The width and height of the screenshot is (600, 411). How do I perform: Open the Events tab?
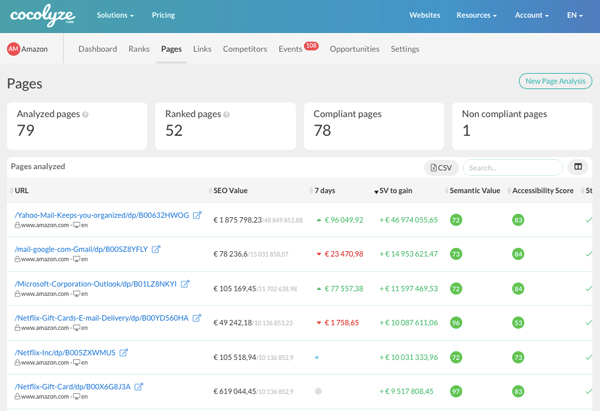(290, 49)
